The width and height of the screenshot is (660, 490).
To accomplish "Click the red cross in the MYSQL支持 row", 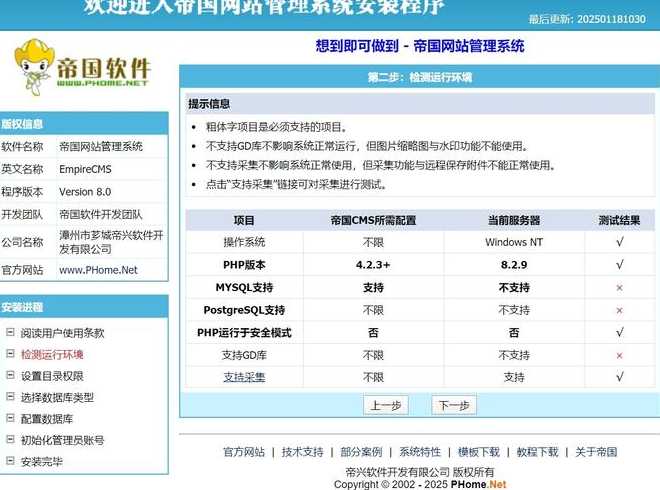I will point(619,288).
